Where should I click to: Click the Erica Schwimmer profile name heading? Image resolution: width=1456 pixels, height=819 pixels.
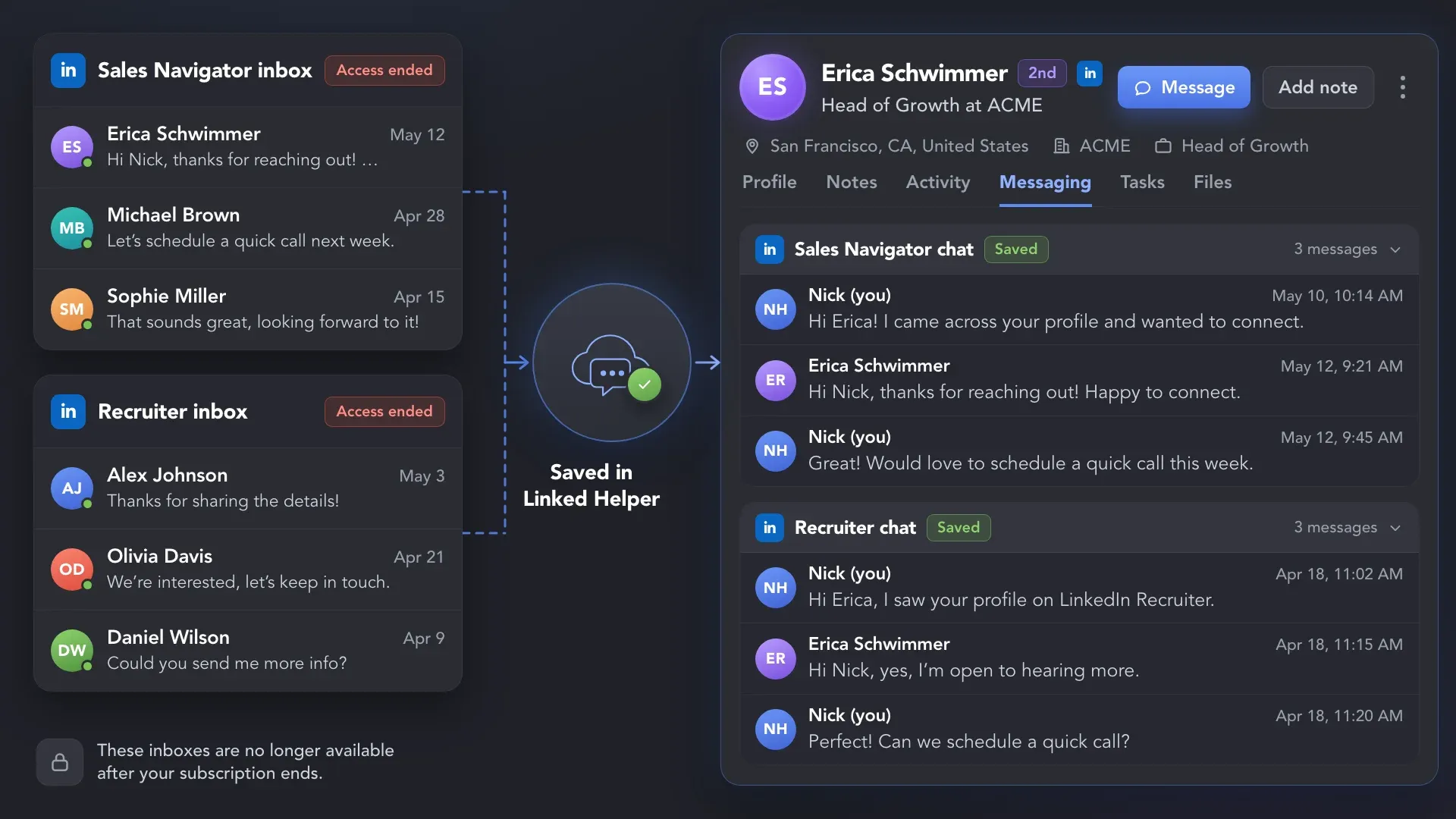(915, 73)
